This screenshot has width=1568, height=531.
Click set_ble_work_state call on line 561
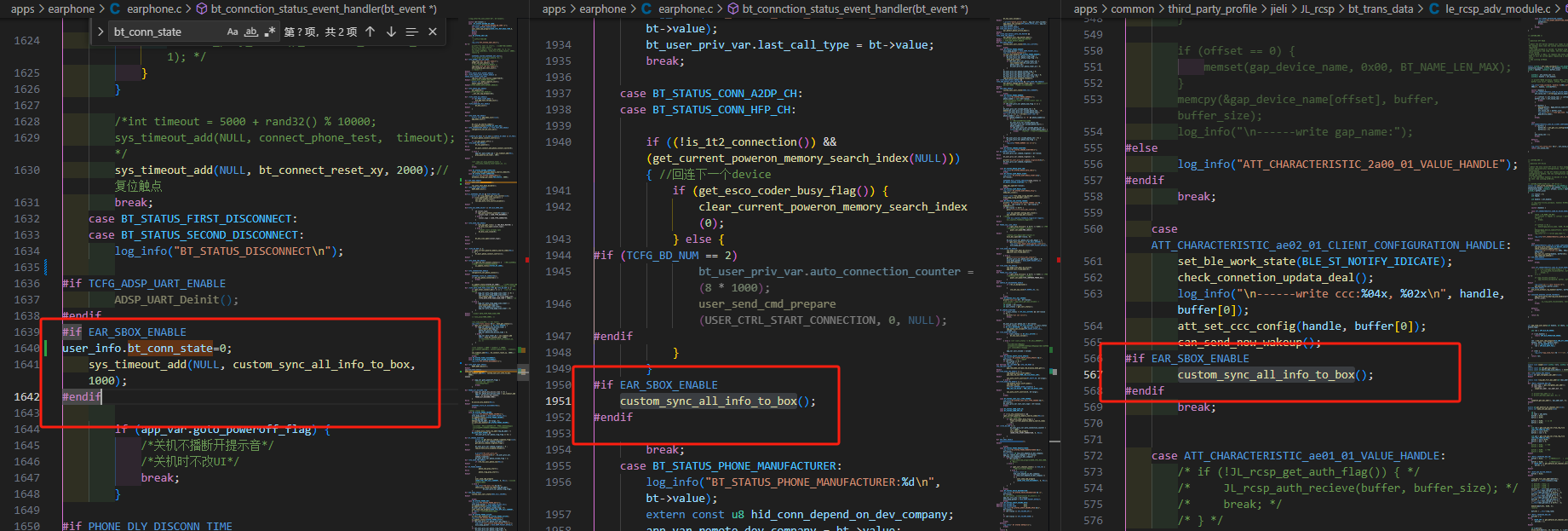[x=1237, y=261]
